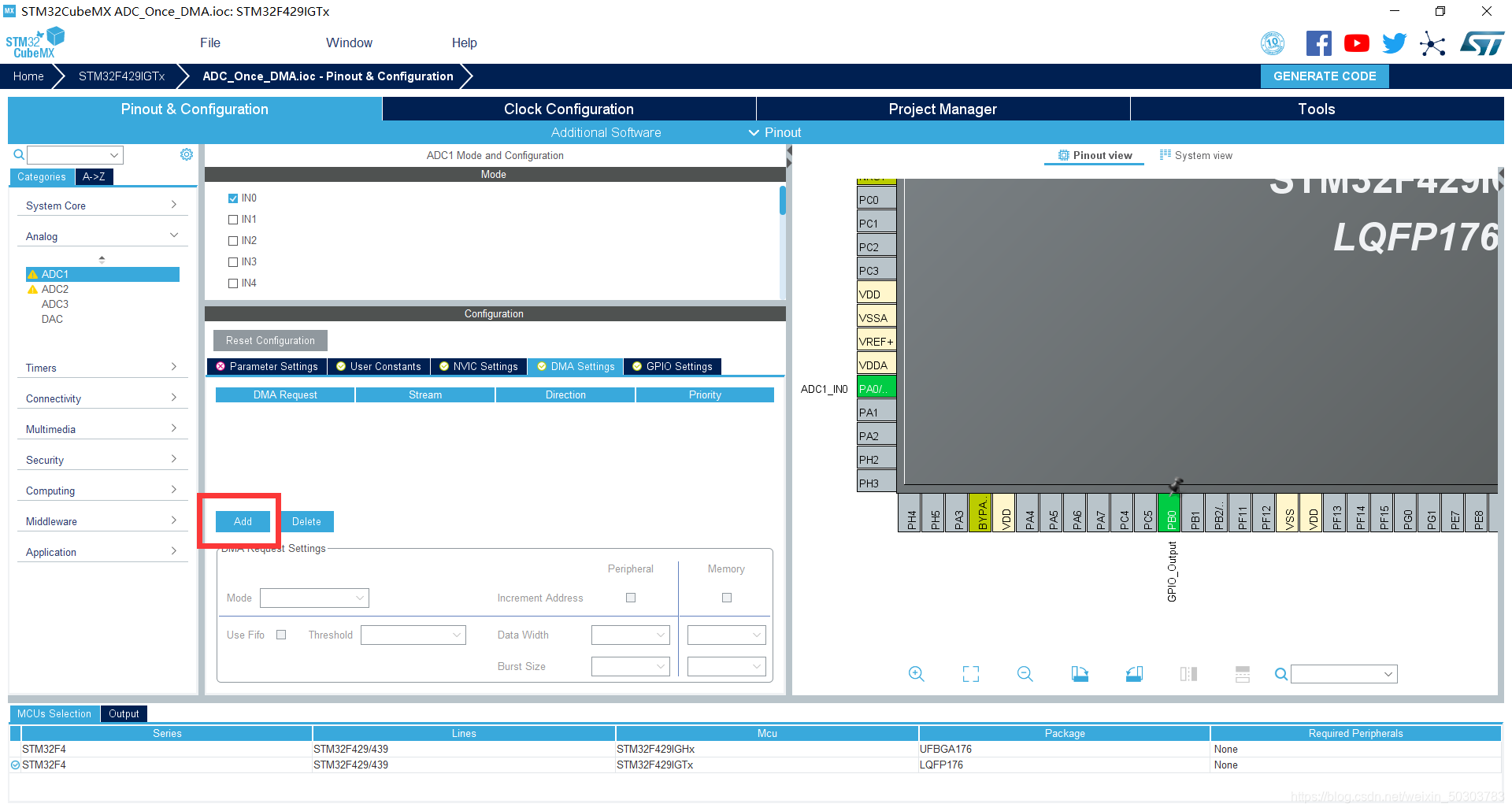Screen dimensions: 1512x811
Task: Enable the IN3 channel checkbox
Action: pos(233,262)
